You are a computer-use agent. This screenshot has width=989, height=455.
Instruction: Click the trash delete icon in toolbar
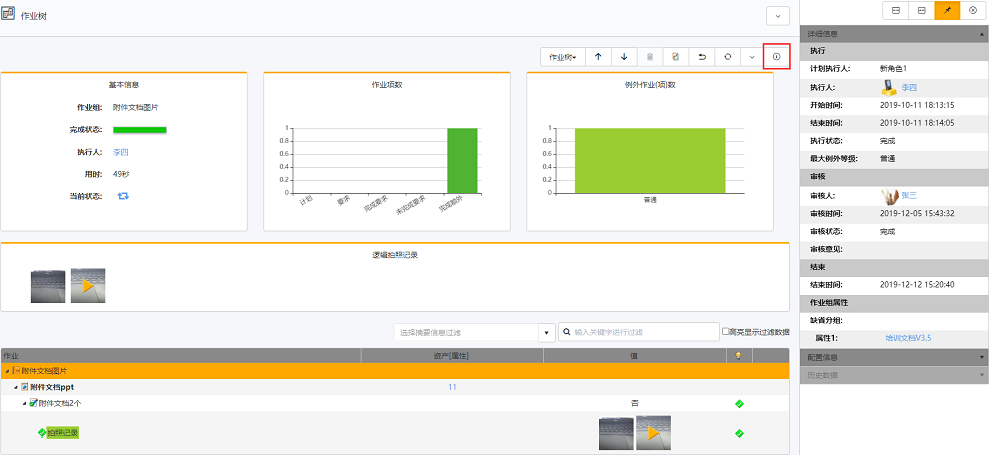click(x=650, y=57)
